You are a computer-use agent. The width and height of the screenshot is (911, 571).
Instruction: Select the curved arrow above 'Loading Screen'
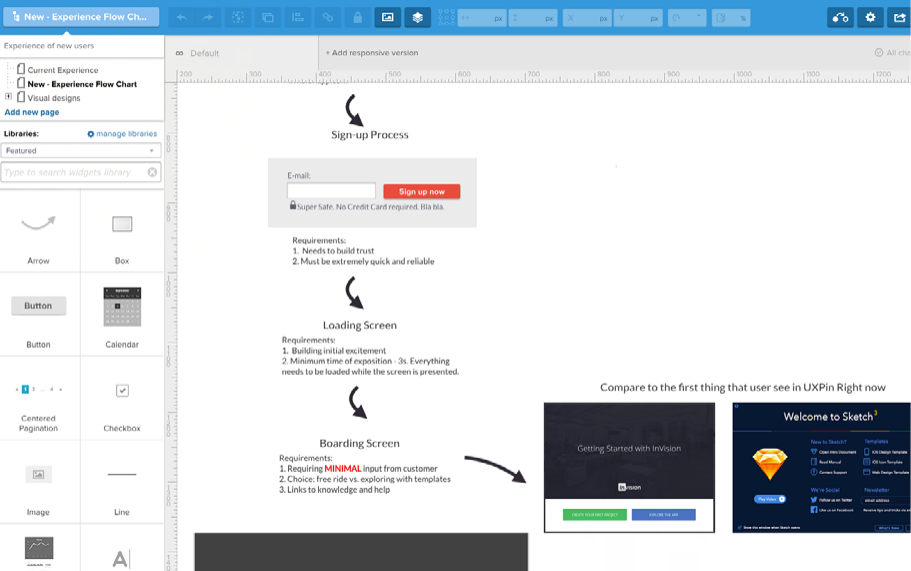354,292
